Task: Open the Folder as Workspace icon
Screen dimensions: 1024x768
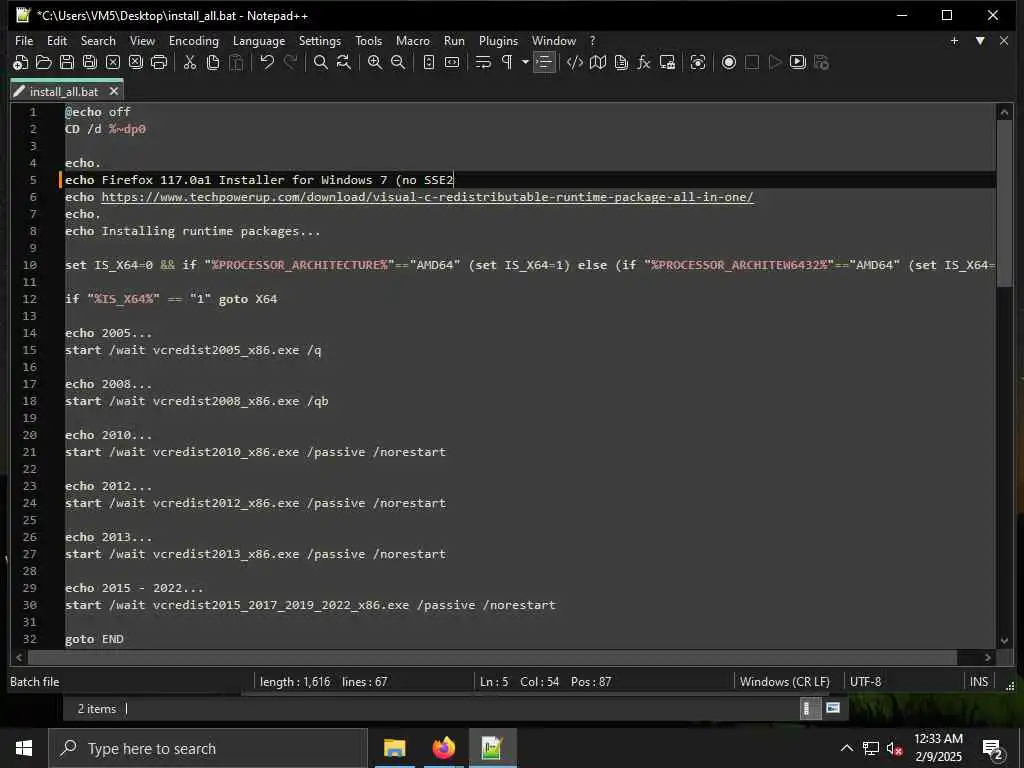Action: tap(667, 63)
